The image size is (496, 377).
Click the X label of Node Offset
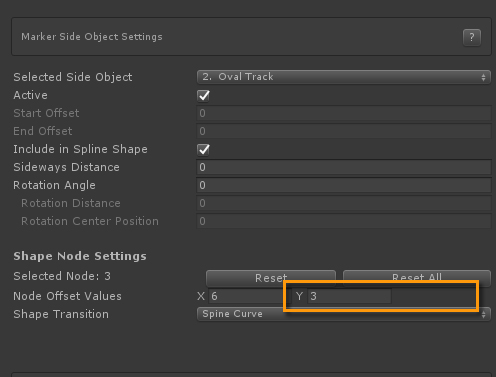(201, 296)
